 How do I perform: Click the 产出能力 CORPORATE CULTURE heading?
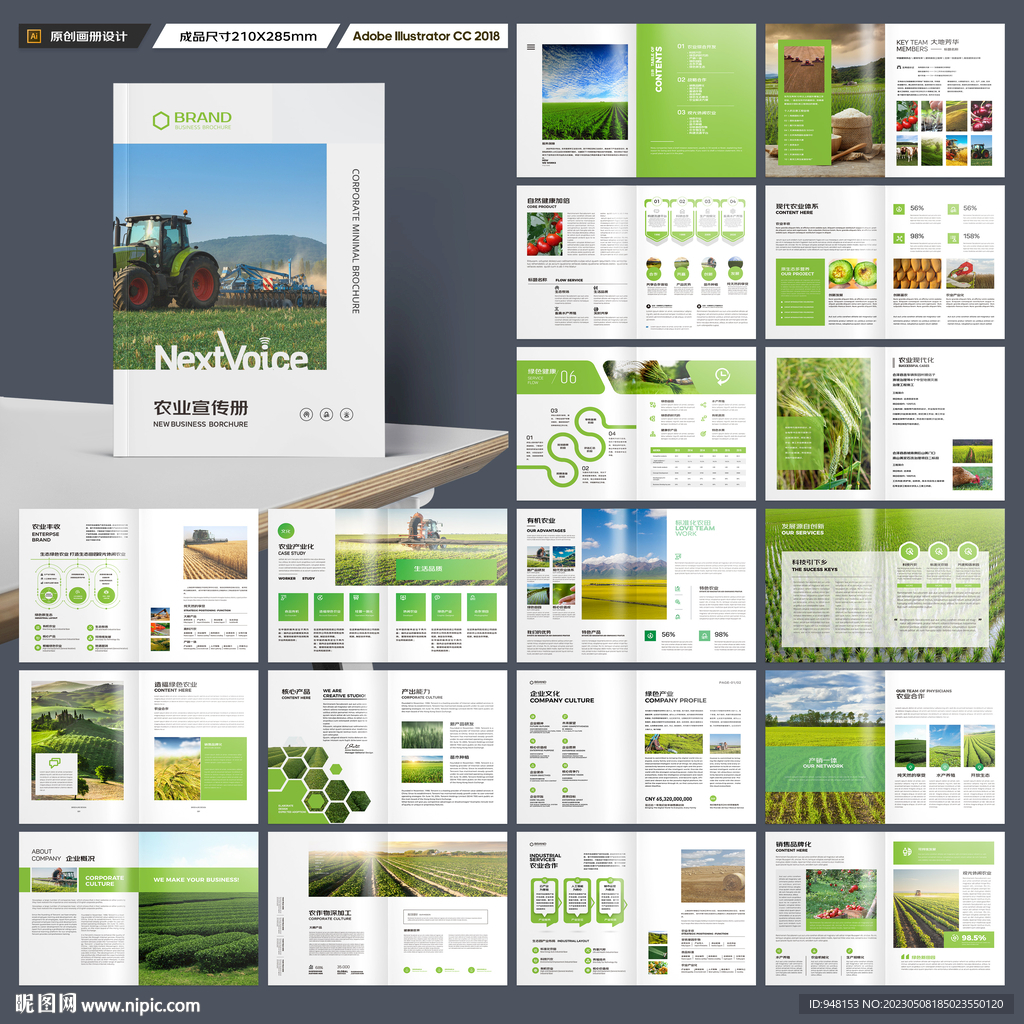pyautogui.click(x=422, y=694)
